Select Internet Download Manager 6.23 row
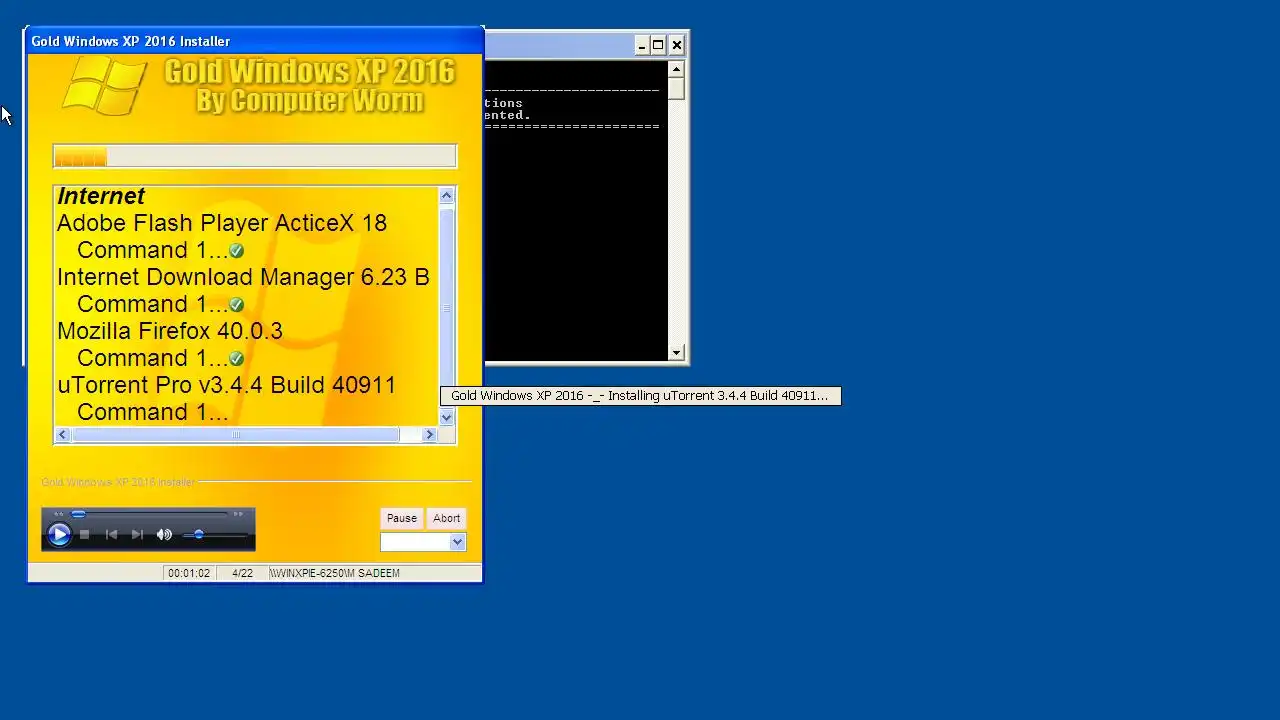The height and width of the screenshot is (720, 1280). click(x=244, y=277)
